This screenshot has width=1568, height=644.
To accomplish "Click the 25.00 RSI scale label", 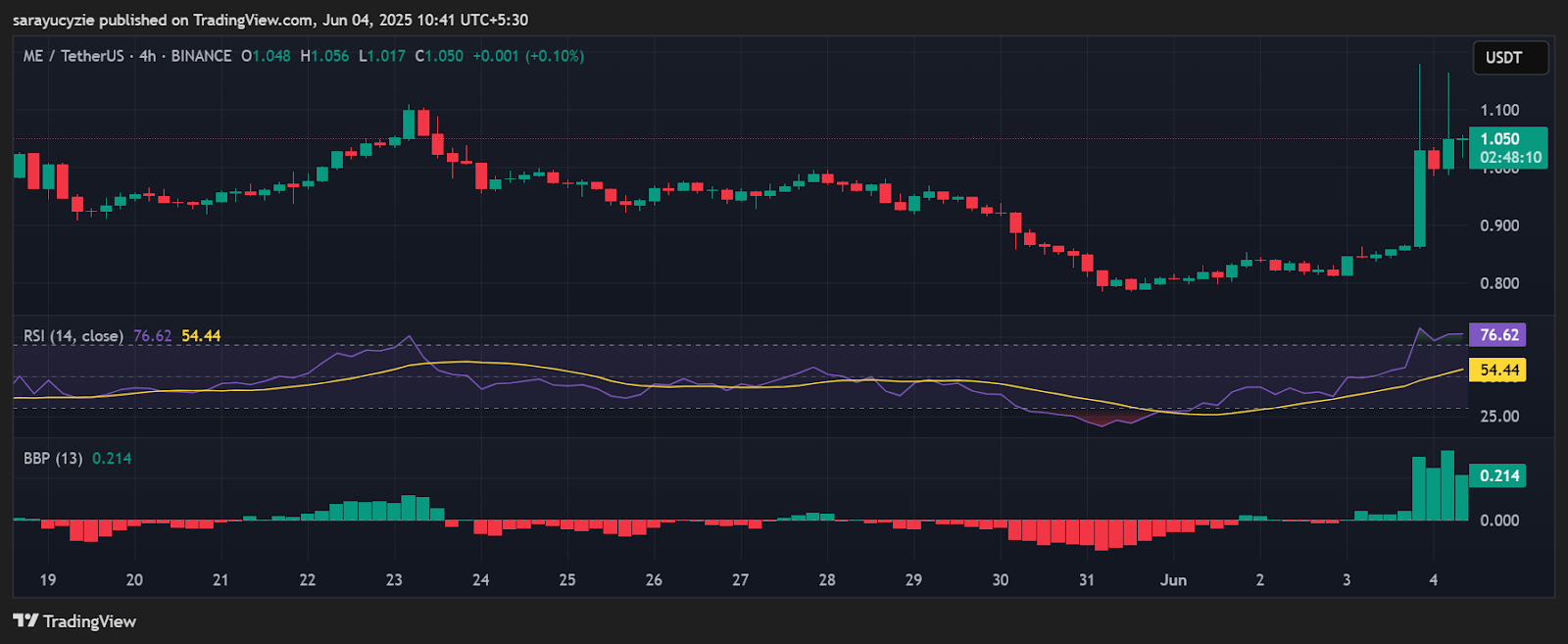I will (x=1499, y=416).
